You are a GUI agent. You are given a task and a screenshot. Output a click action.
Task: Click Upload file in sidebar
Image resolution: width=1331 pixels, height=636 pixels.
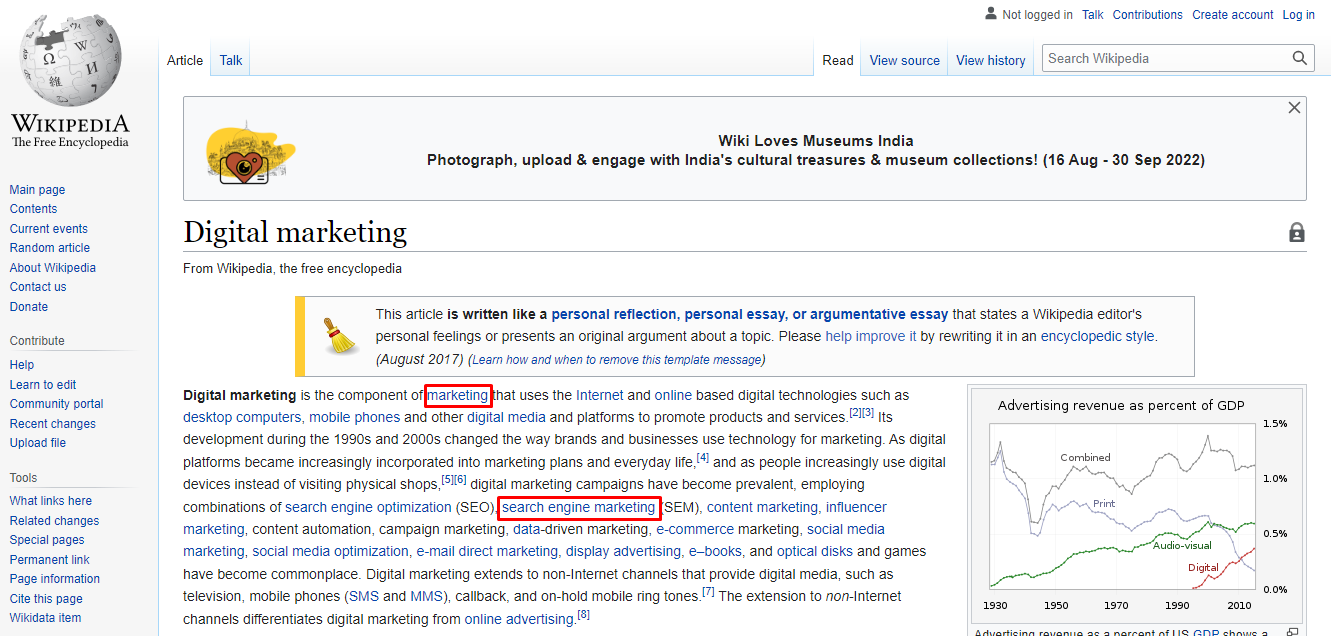[x=38, y=443]
